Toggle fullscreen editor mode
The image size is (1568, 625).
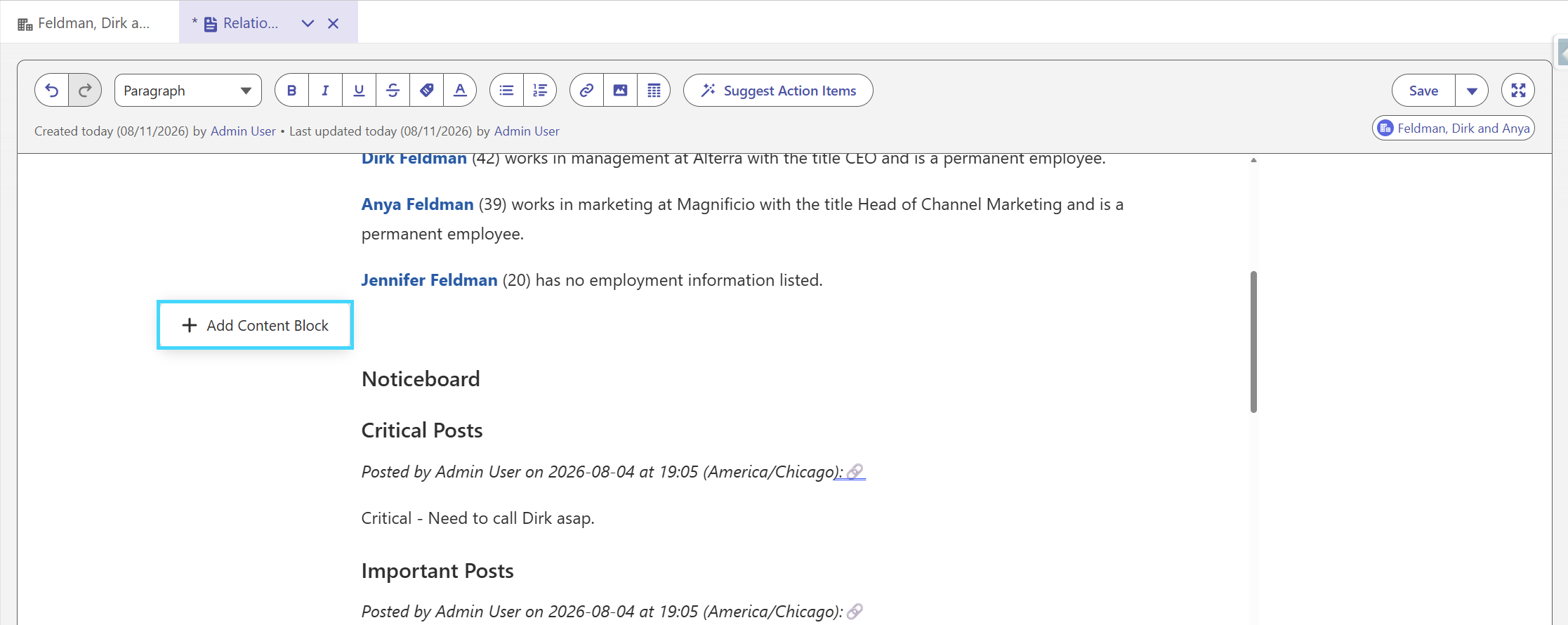click(x=1518, y=91)
